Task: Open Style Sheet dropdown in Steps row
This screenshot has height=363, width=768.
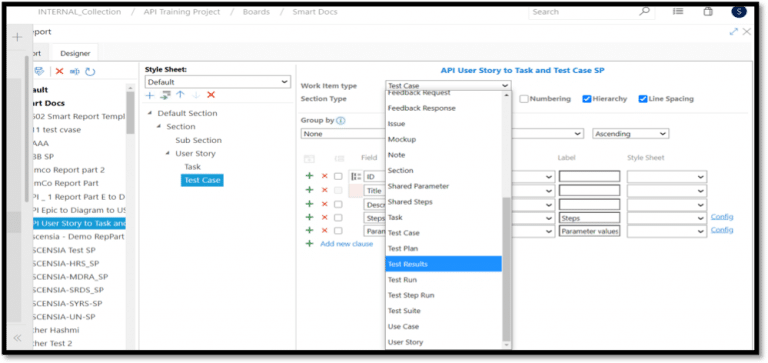Action: click(667, 218)
